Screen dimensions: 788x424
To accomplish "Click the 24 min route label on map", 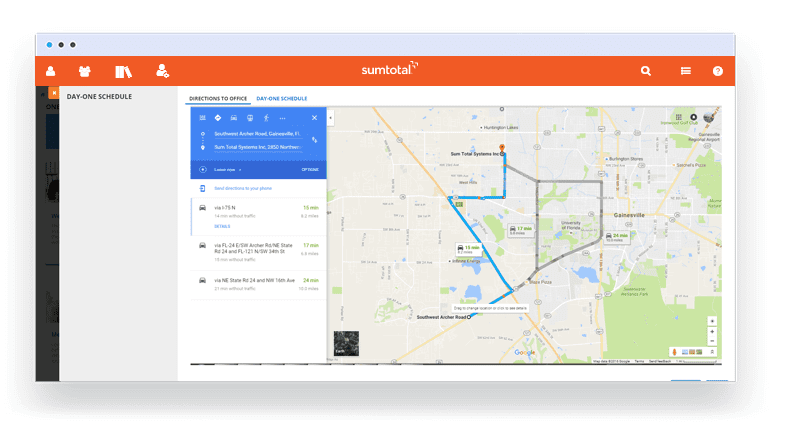I will [x=617, y=237].
